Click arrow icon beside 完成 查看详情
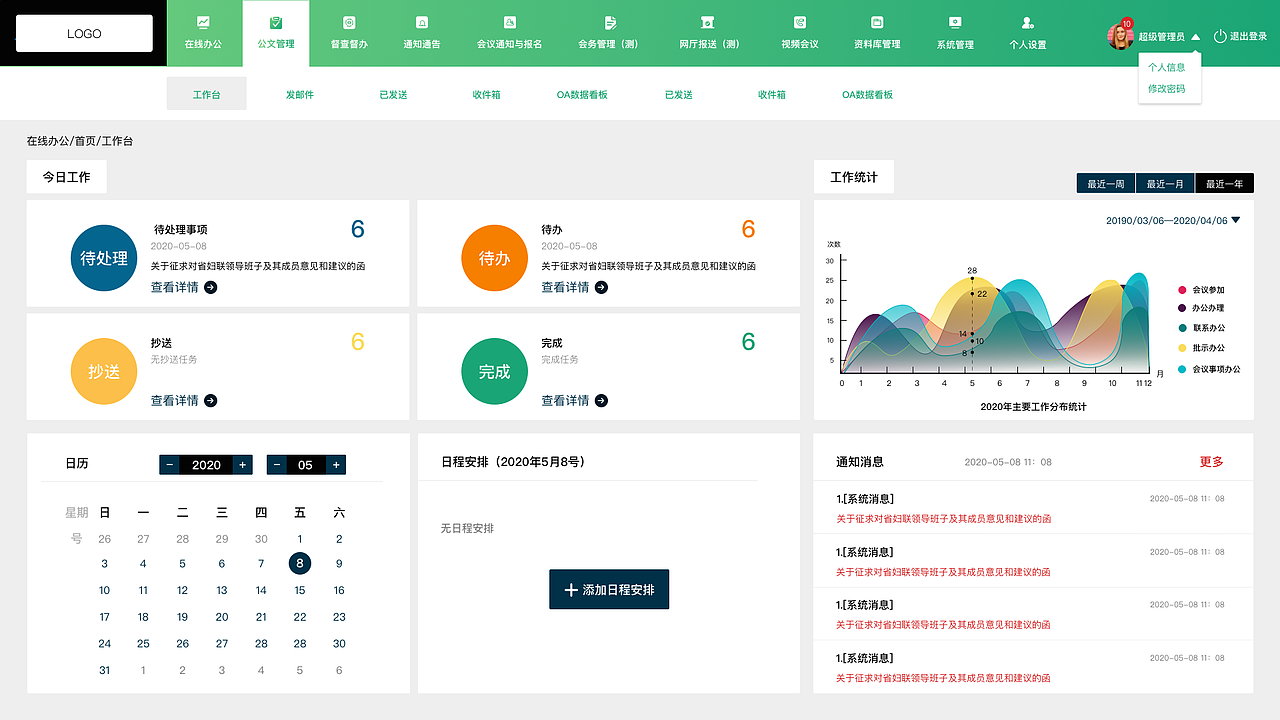 [601, 400]
